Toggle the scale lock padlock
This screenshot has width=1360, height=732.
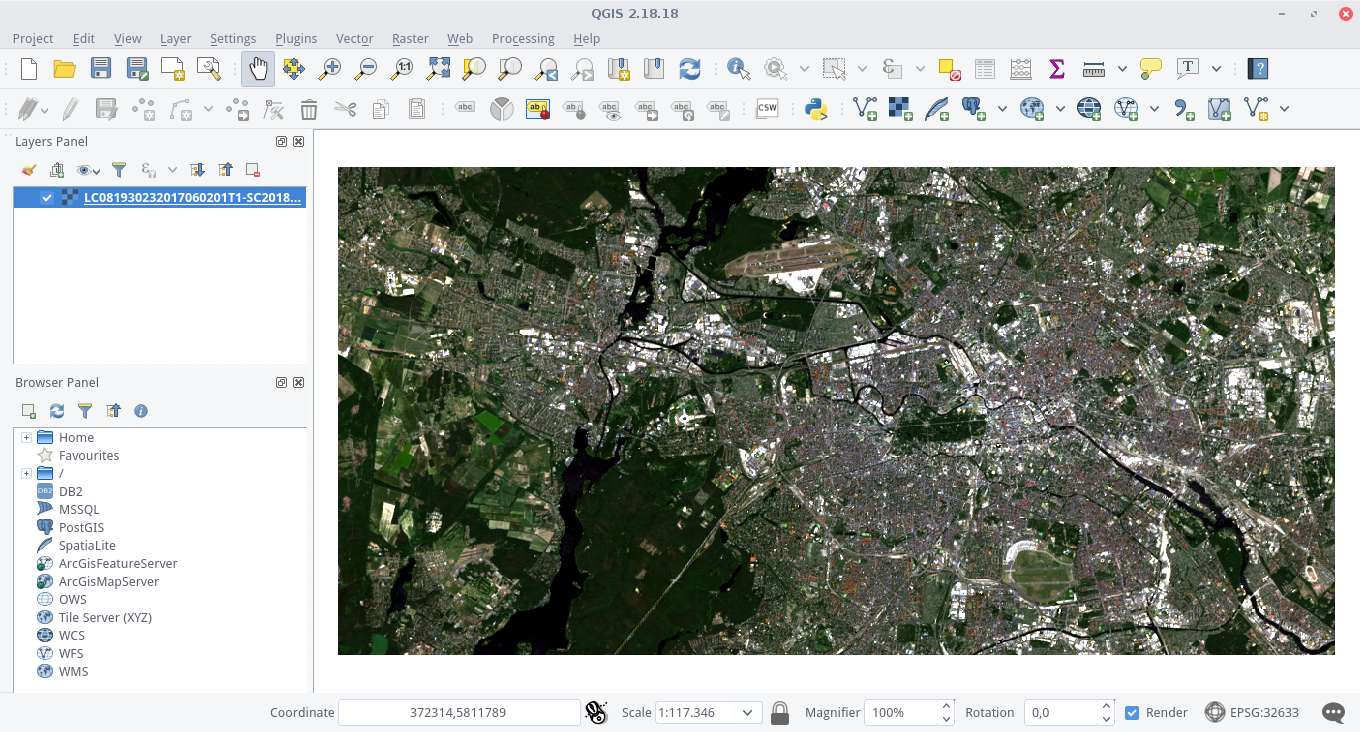(x=780, y=713)
